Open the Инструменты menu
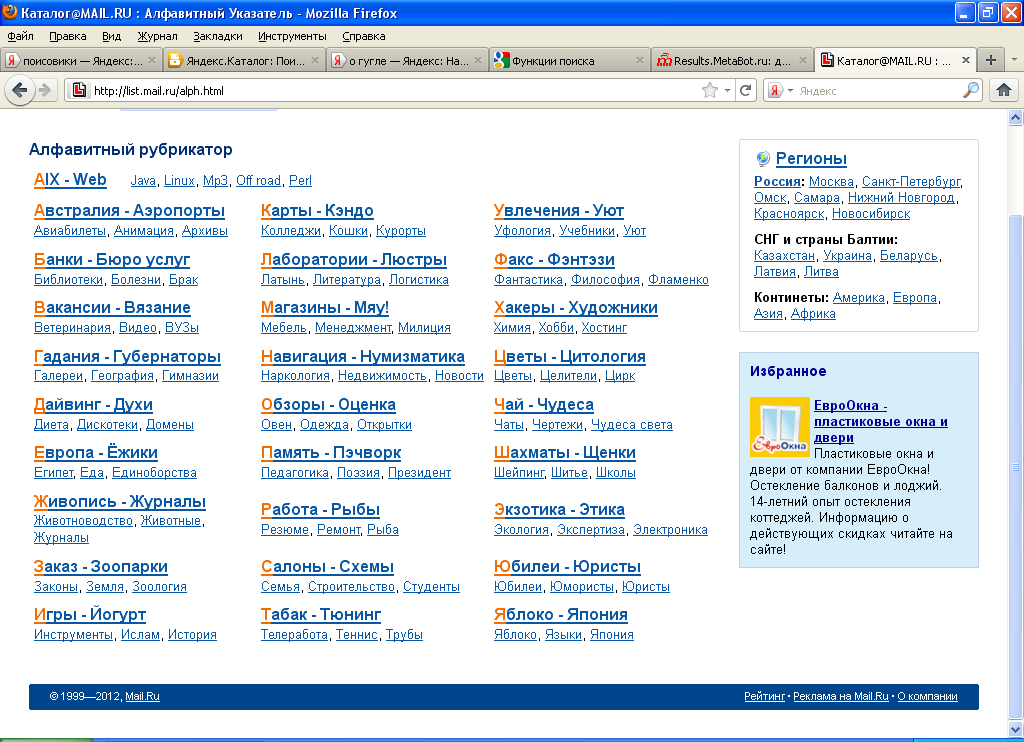This screenshot has height=742, width=1024. pyautogui.click(x=292, y=36)
